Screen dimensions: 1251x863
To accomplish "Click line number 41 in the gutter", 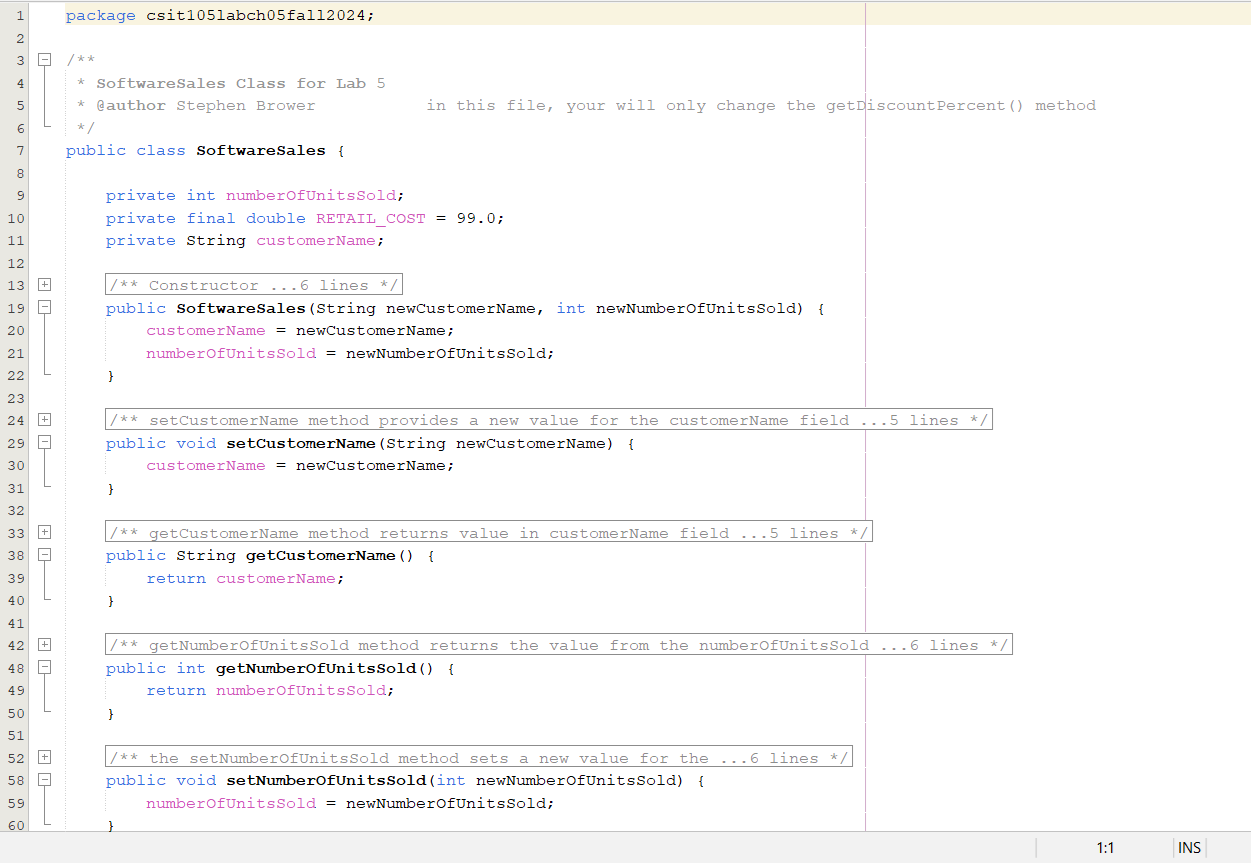I will pyautogui.click(x=16, y=623).
